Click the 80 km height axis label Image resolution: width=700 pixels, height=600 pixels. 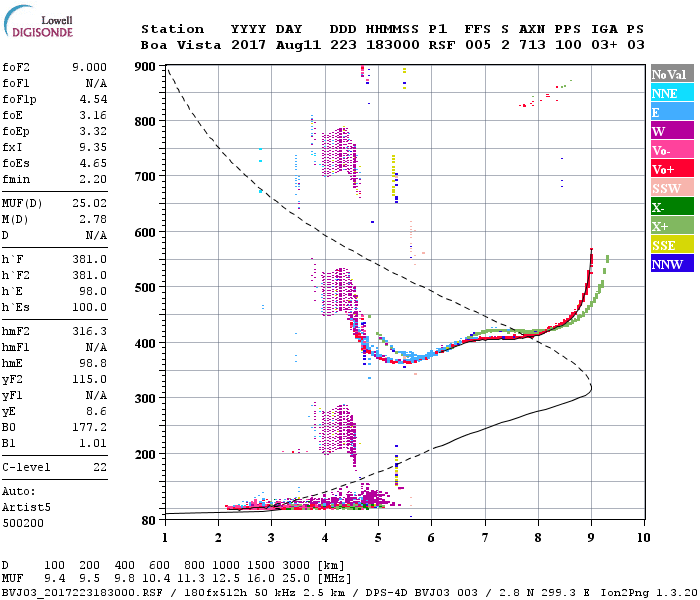click(x=148, y=521)
